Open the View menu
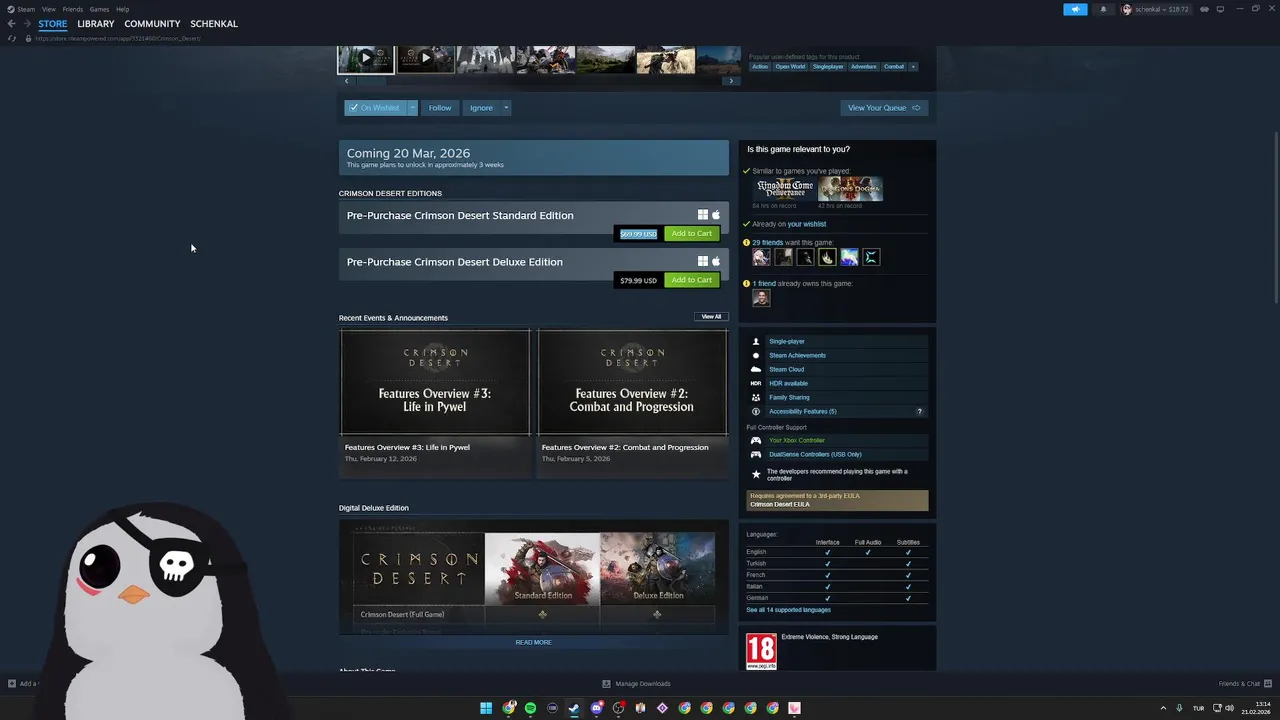1280x720 pixels. point(48,9)
